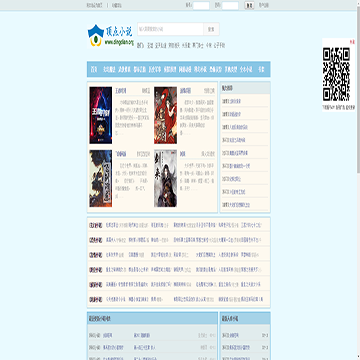Open the red-robed character book cover
The width and height of the screenshot is (360, 360).
(x=165, y=115)
